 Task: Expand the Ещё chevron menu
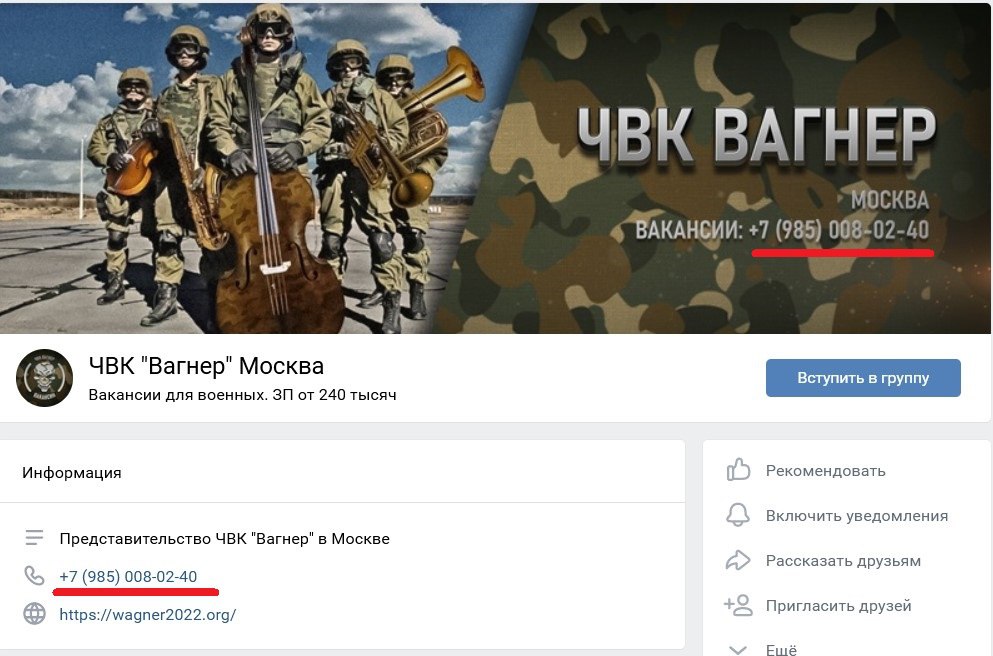738,650
